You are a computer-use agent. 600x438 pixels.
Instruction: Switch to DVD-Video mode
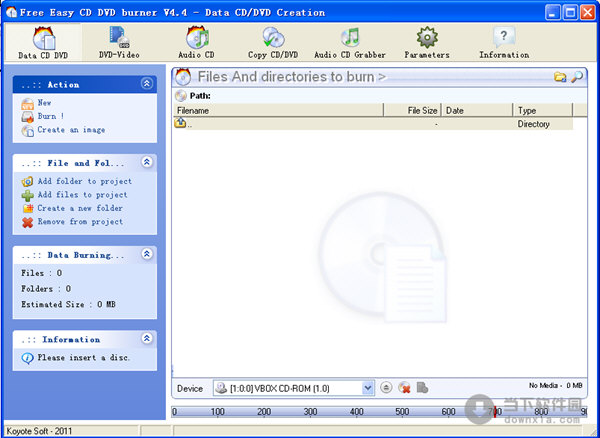[119, 42]
